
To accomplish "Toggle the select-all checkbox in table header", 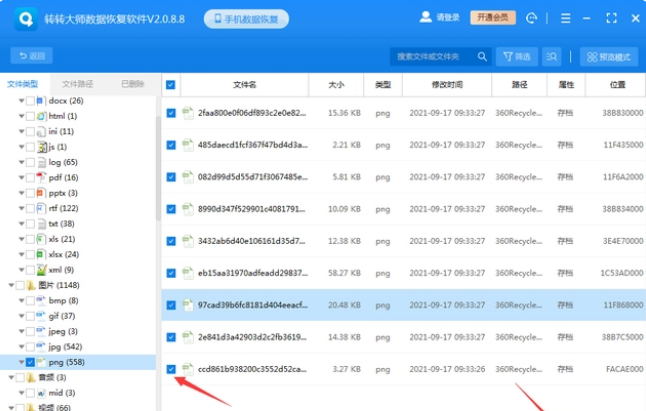I will (x=171, y=85).
